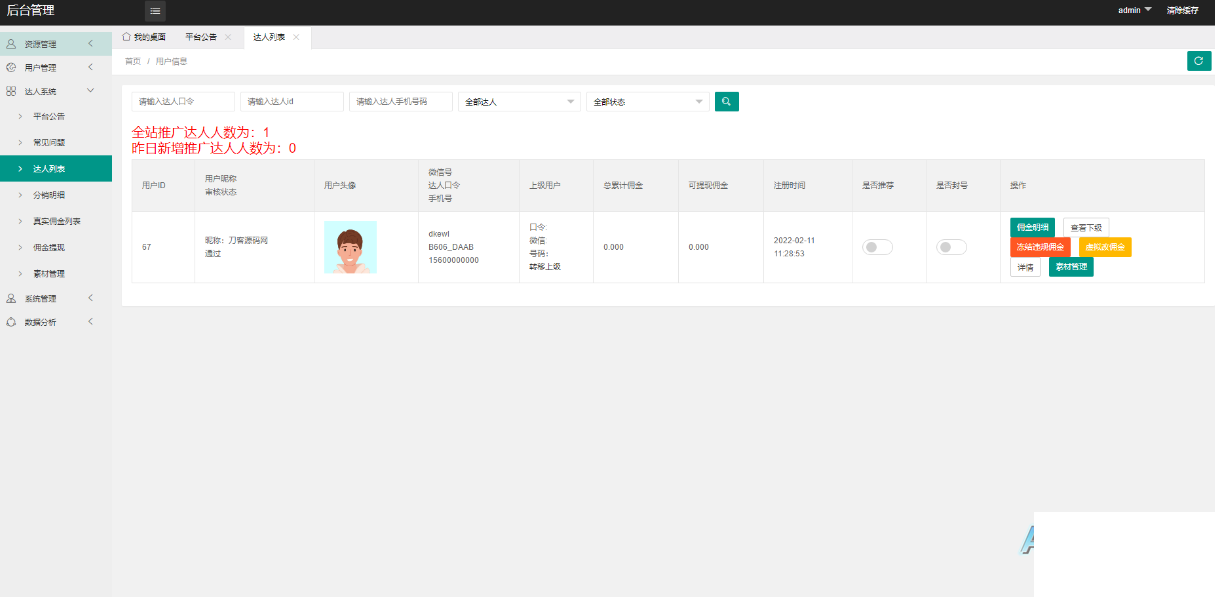1215x597 pixels.
Task: Click 清除缓存 in the top bar
Action: [1182, 10]
